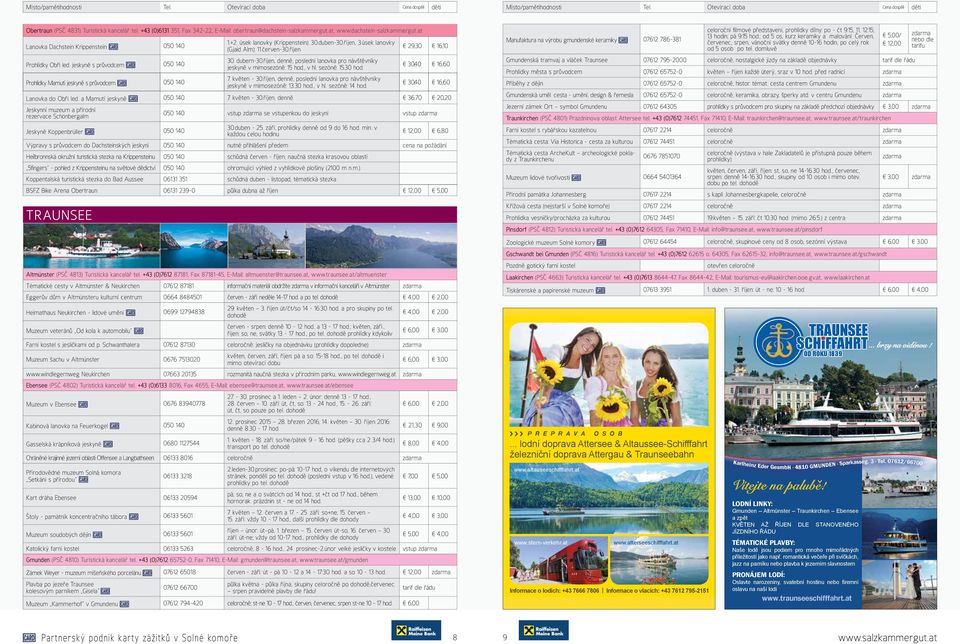Click card icon beside Muzeum Kammerhof v Gmundenu
Screen dimensions: 960x644
[x=124, y=604]
